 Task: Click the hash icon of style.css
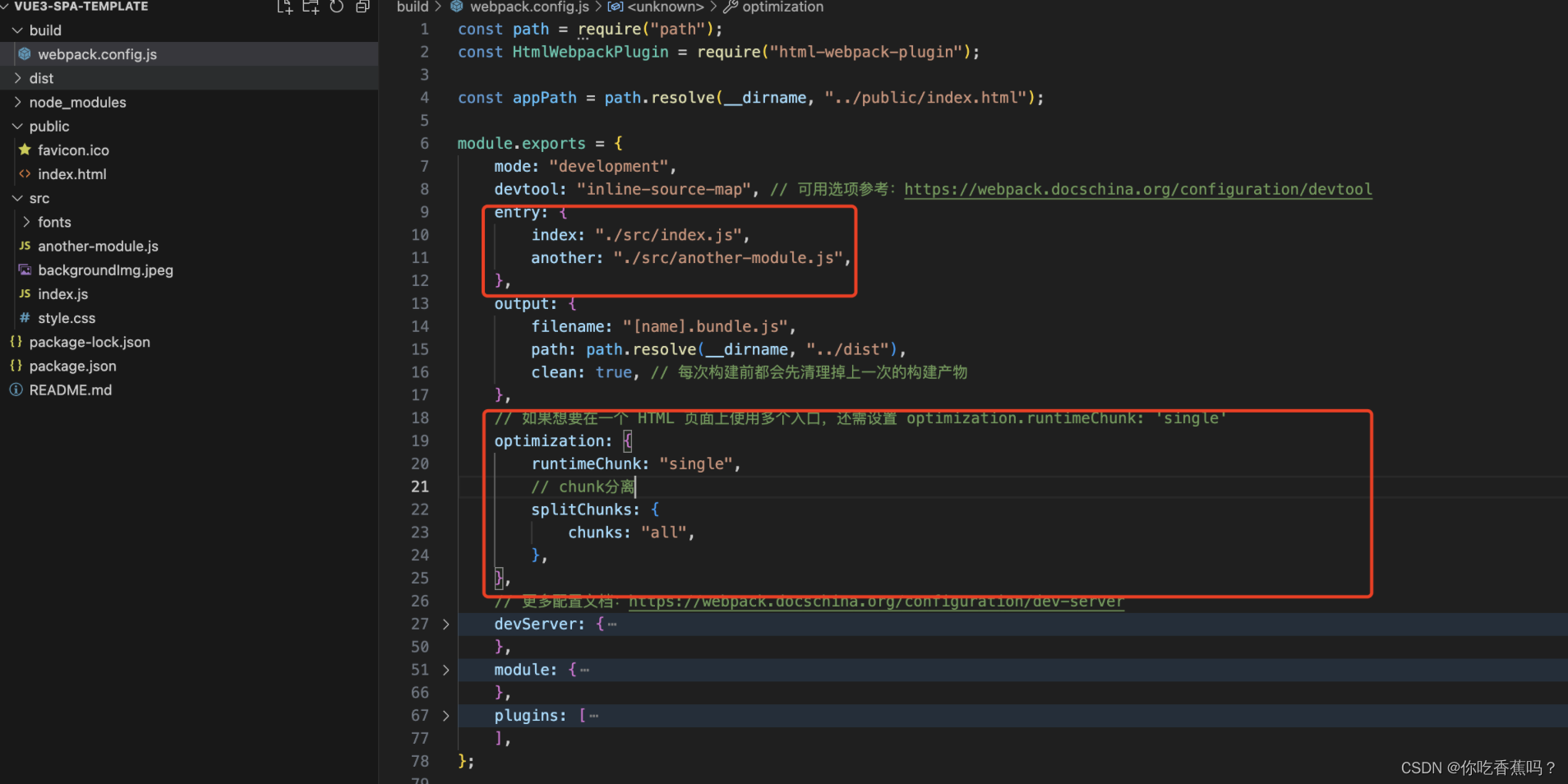point(25,317)
